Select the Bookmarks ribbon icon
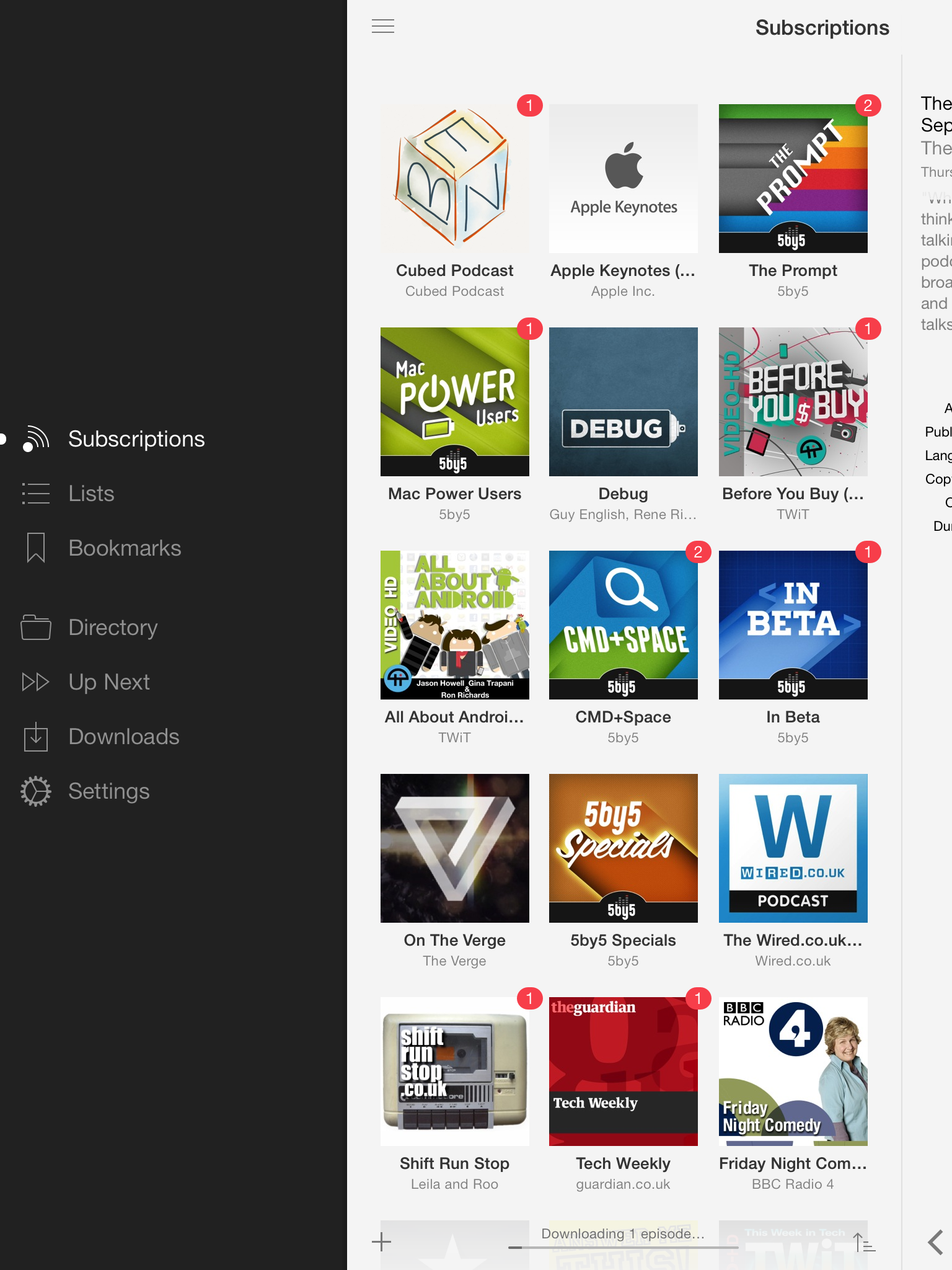 pos(36,548)
